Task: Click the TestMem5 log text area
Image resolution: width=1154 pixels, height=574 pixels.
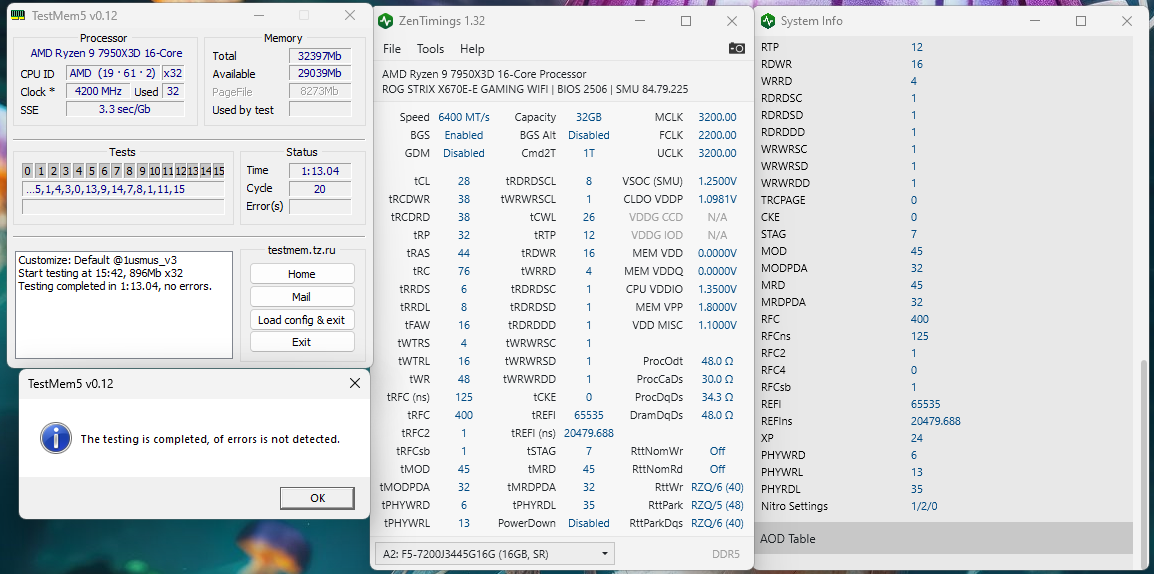Action: [x=124, y=305]
